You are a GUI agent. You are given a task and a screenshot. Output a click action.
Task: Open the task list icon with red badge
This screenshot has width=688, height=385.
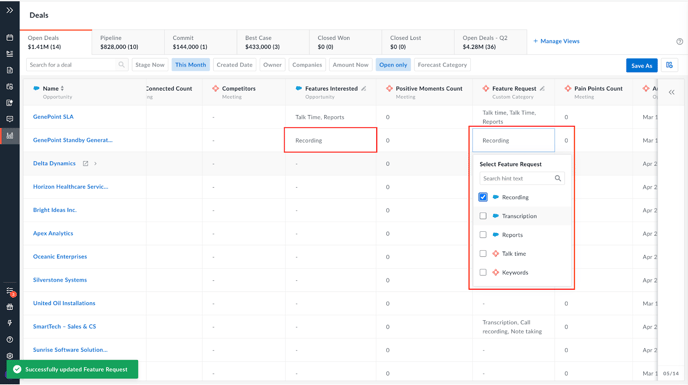pyautogui.click(x=10, y=291)
